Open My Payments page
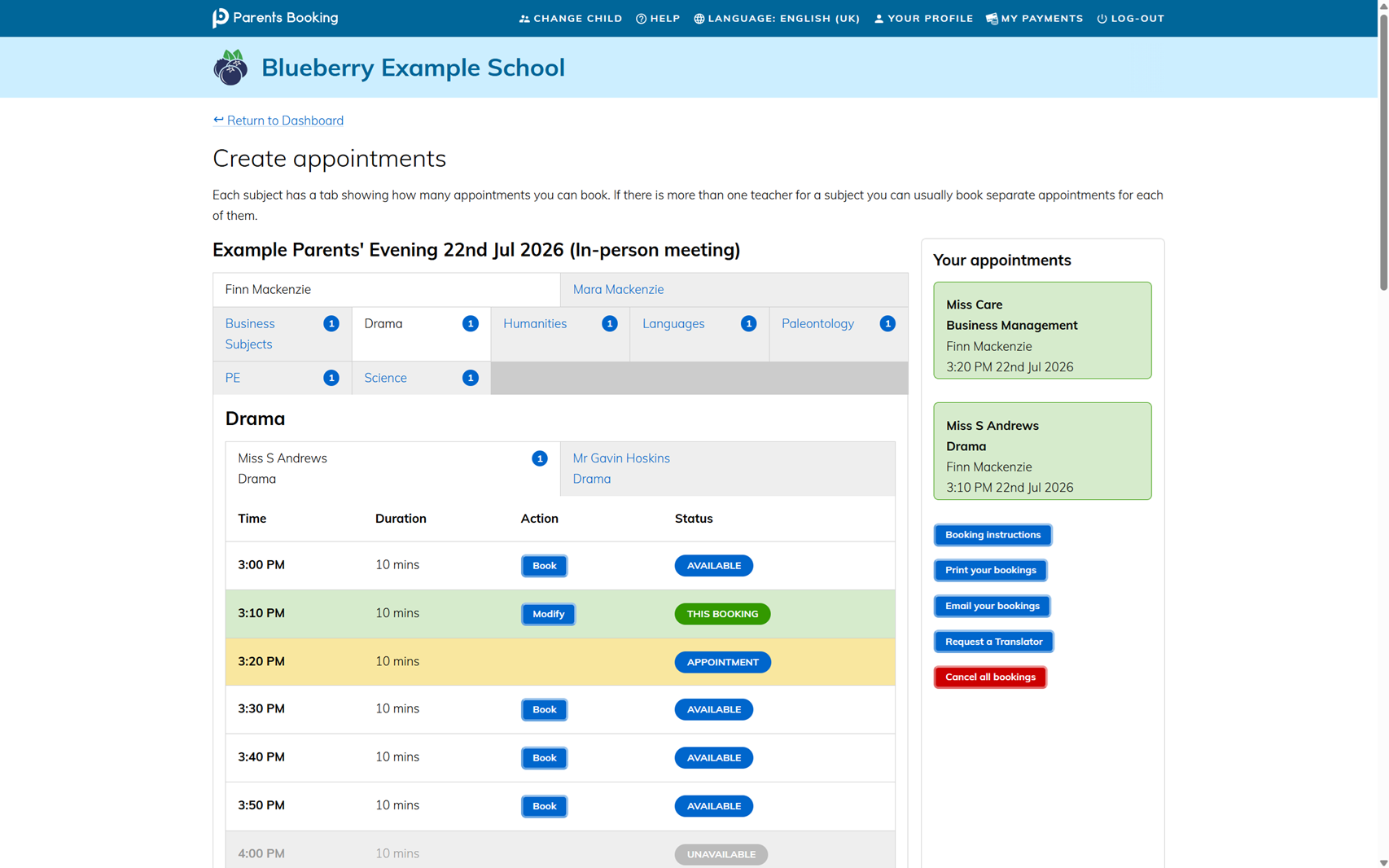The width and height of the screenshot is (1389, 868). coord(1034,19)
